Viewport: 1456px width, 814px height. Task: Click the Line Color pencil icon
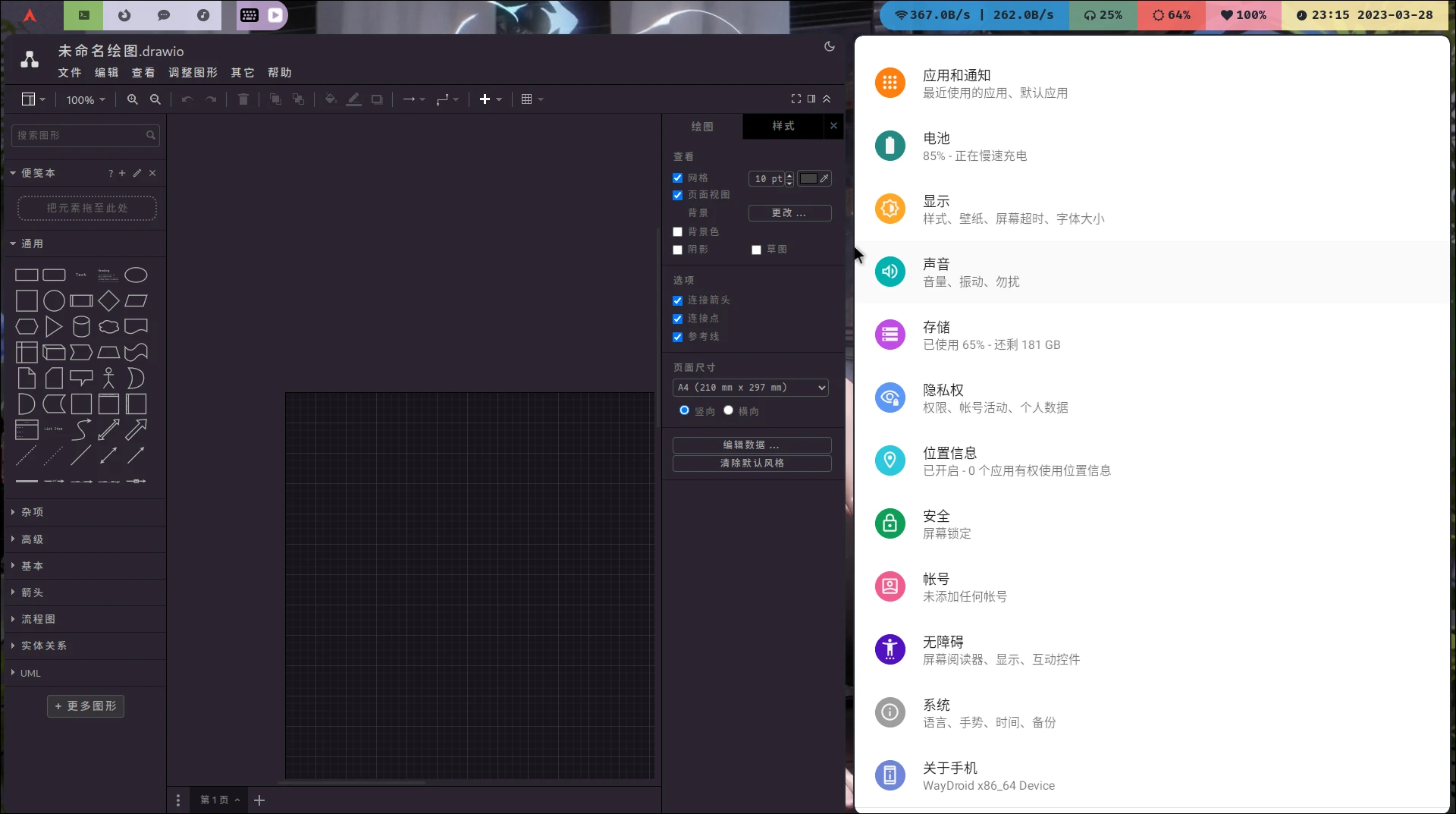[x=353, y=99]
